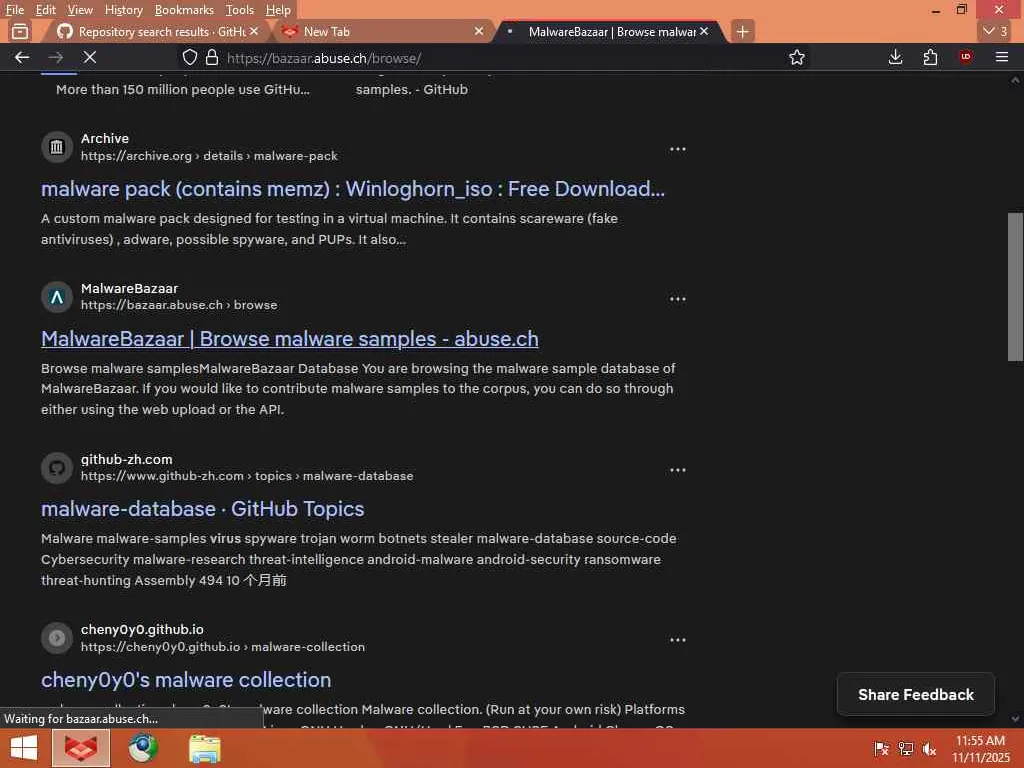Open the uBlock Origin extension icon

965,57
